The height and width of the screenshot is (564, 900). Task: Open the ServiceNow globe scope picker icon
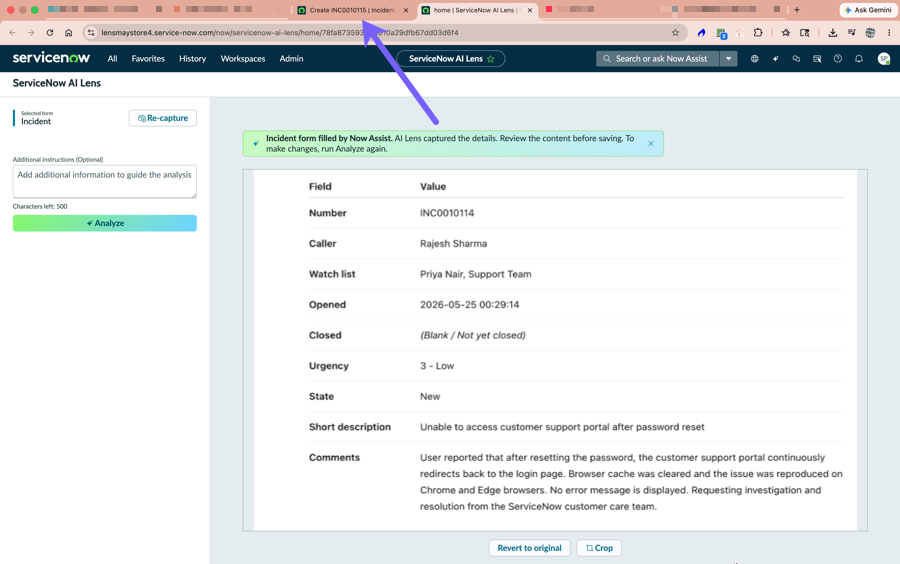click(x=754, y=59)
